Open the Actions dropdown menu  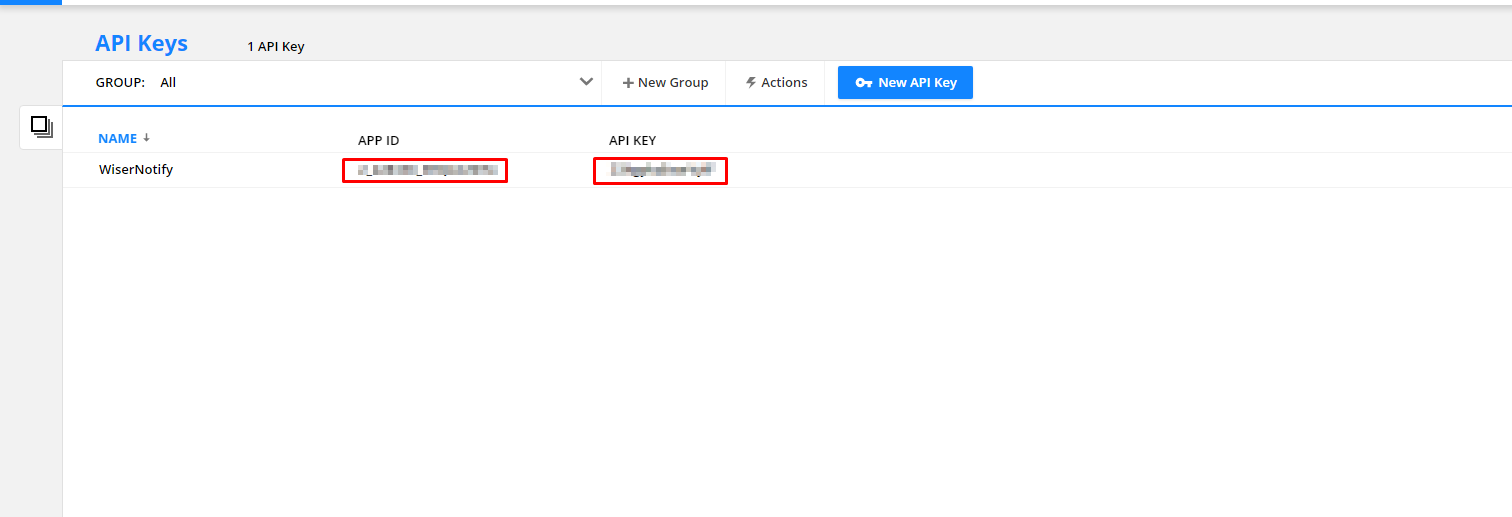point(777,83)
